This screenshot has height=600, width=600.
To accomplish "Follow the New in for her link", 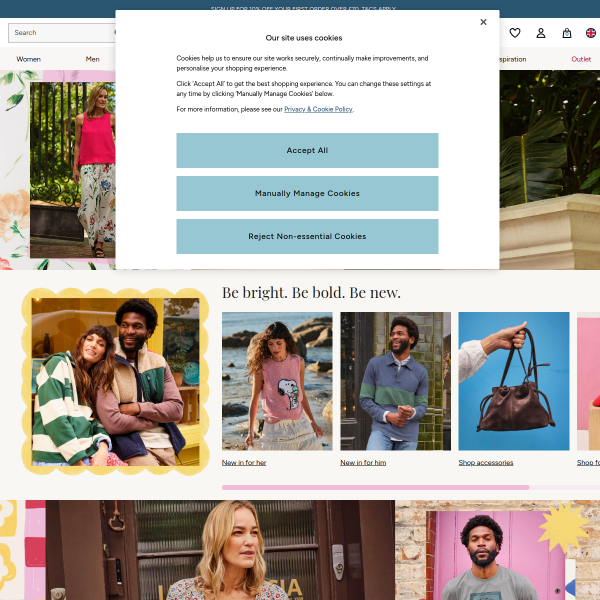I will click(244, 463).
